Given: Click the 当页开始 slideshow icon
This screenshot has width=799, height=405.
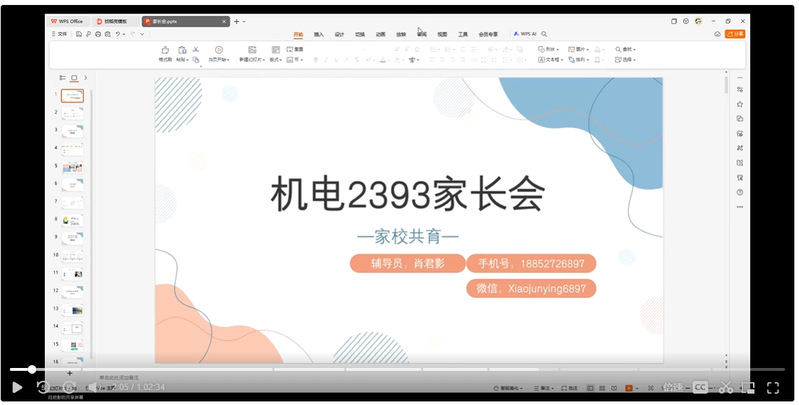Looking at the screenshot, I should tap(219, 50).
